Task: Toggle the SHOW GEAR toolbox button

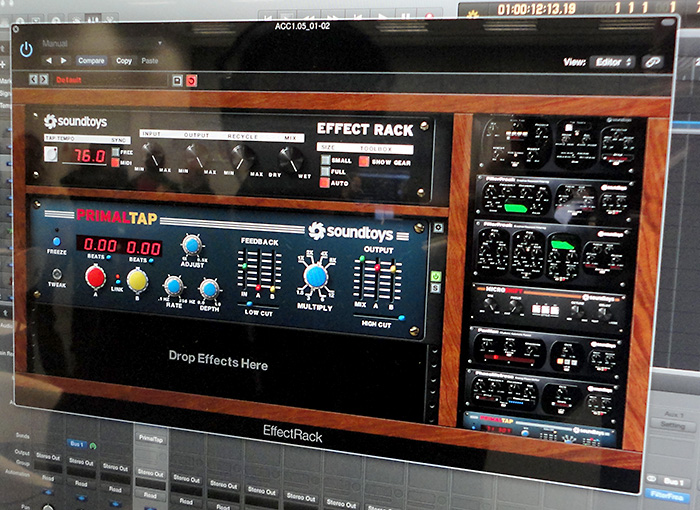Action: pos(364,161)
